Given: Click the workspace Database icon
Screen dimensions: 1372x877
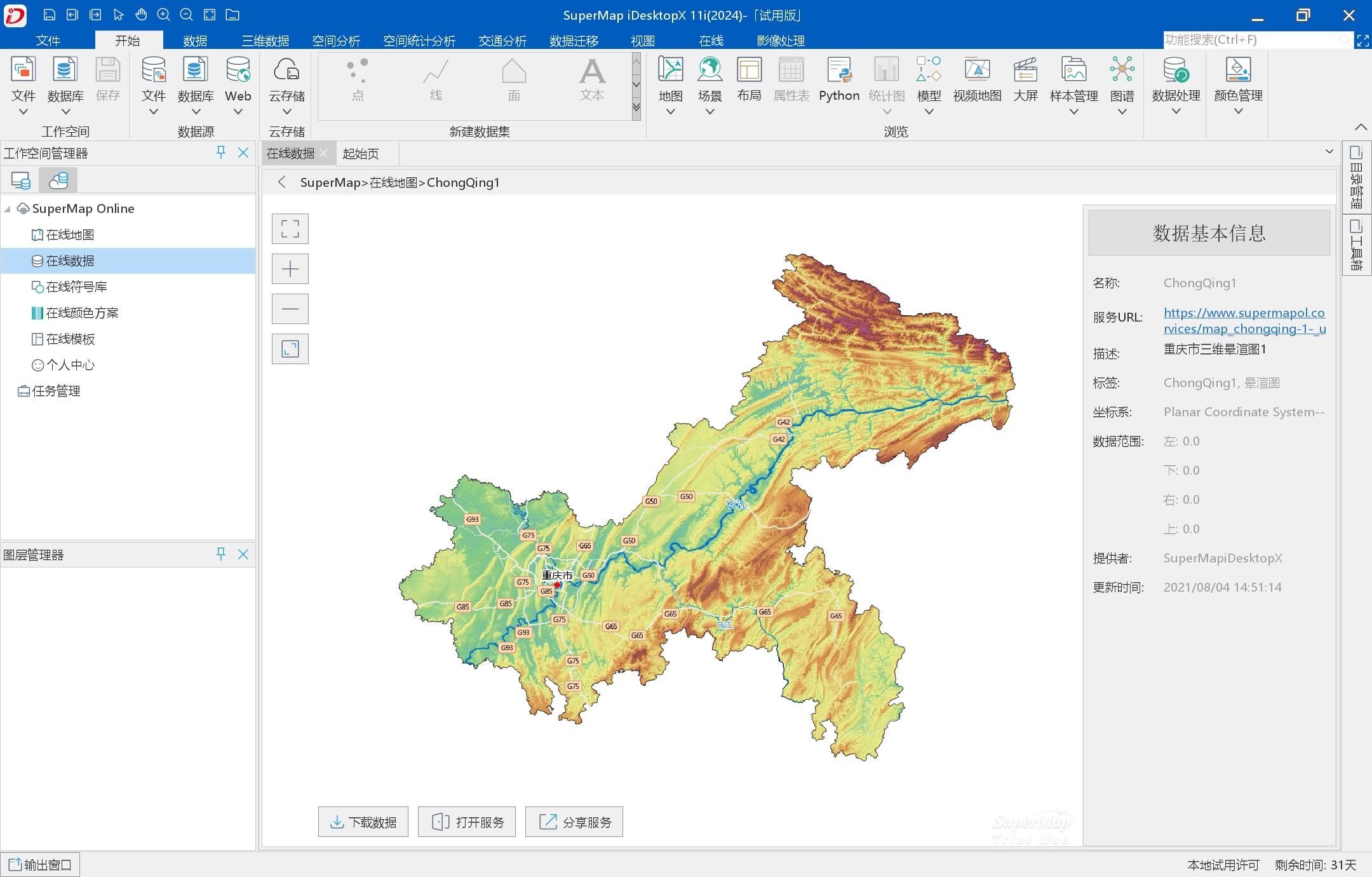Looking at the screenshot, I should click(x=65, y=70).
